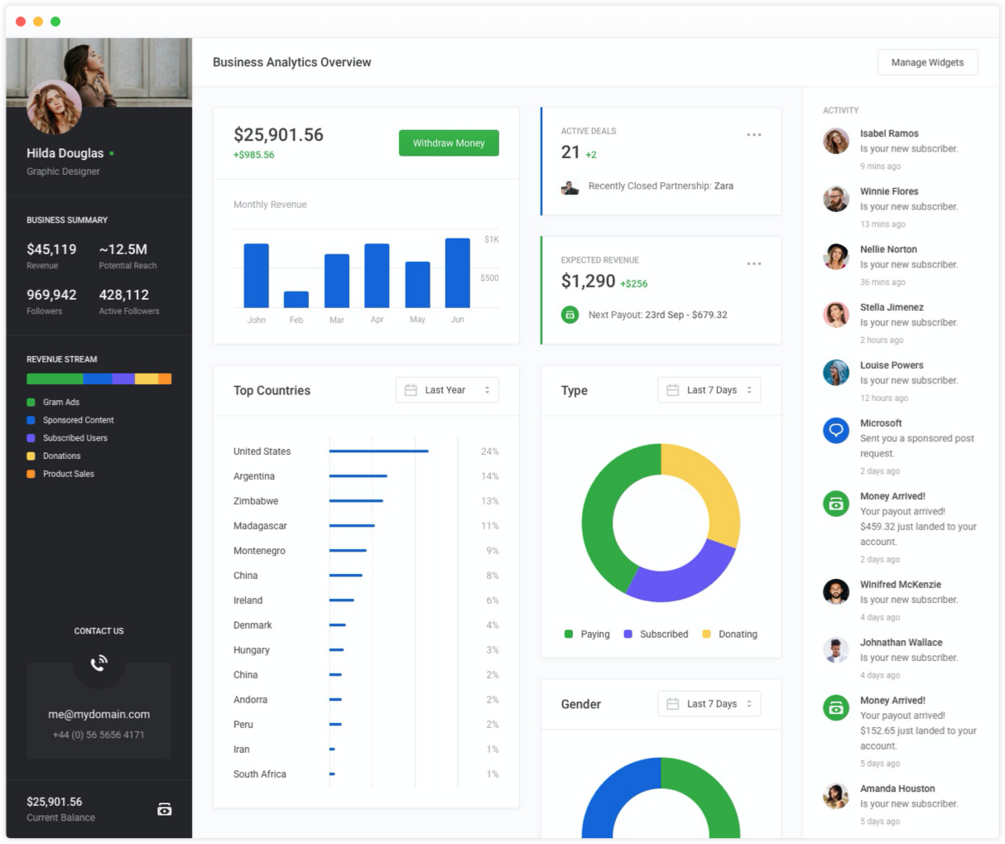Open the Expected Revenue three-dot menu
Viewport: 1005px width, 844px height.
(754, 263)
